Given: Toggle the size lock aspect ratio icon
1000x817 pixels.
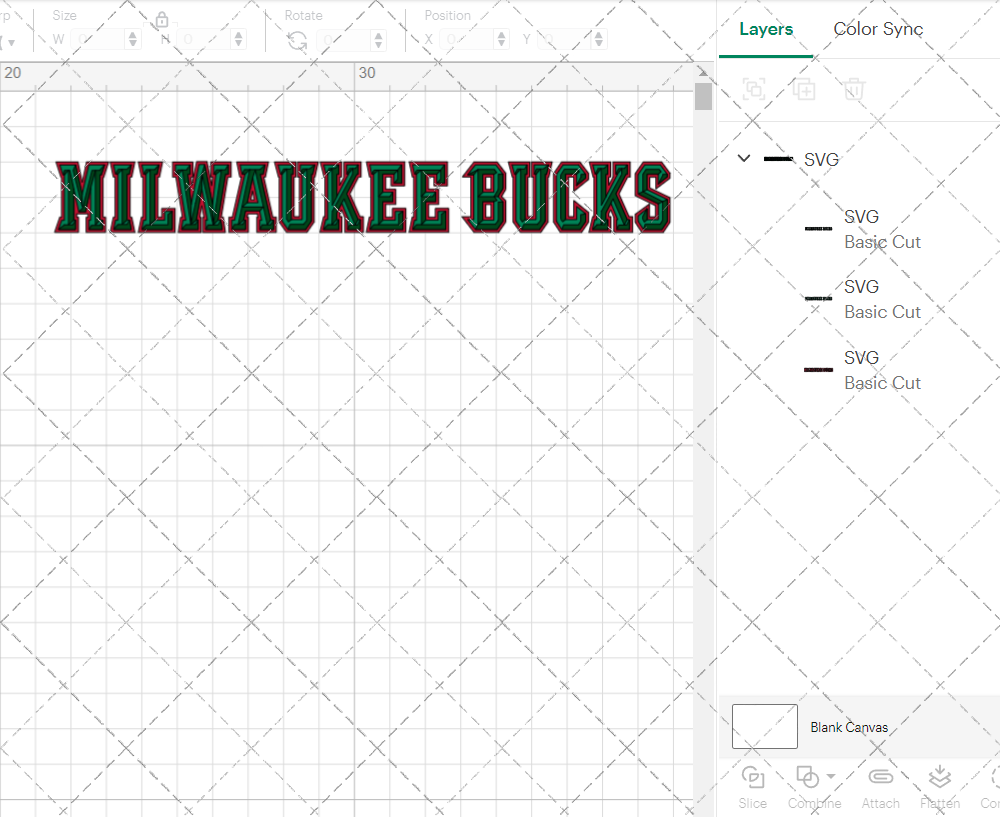Looking at the screenshot, I should coord(162,20).
